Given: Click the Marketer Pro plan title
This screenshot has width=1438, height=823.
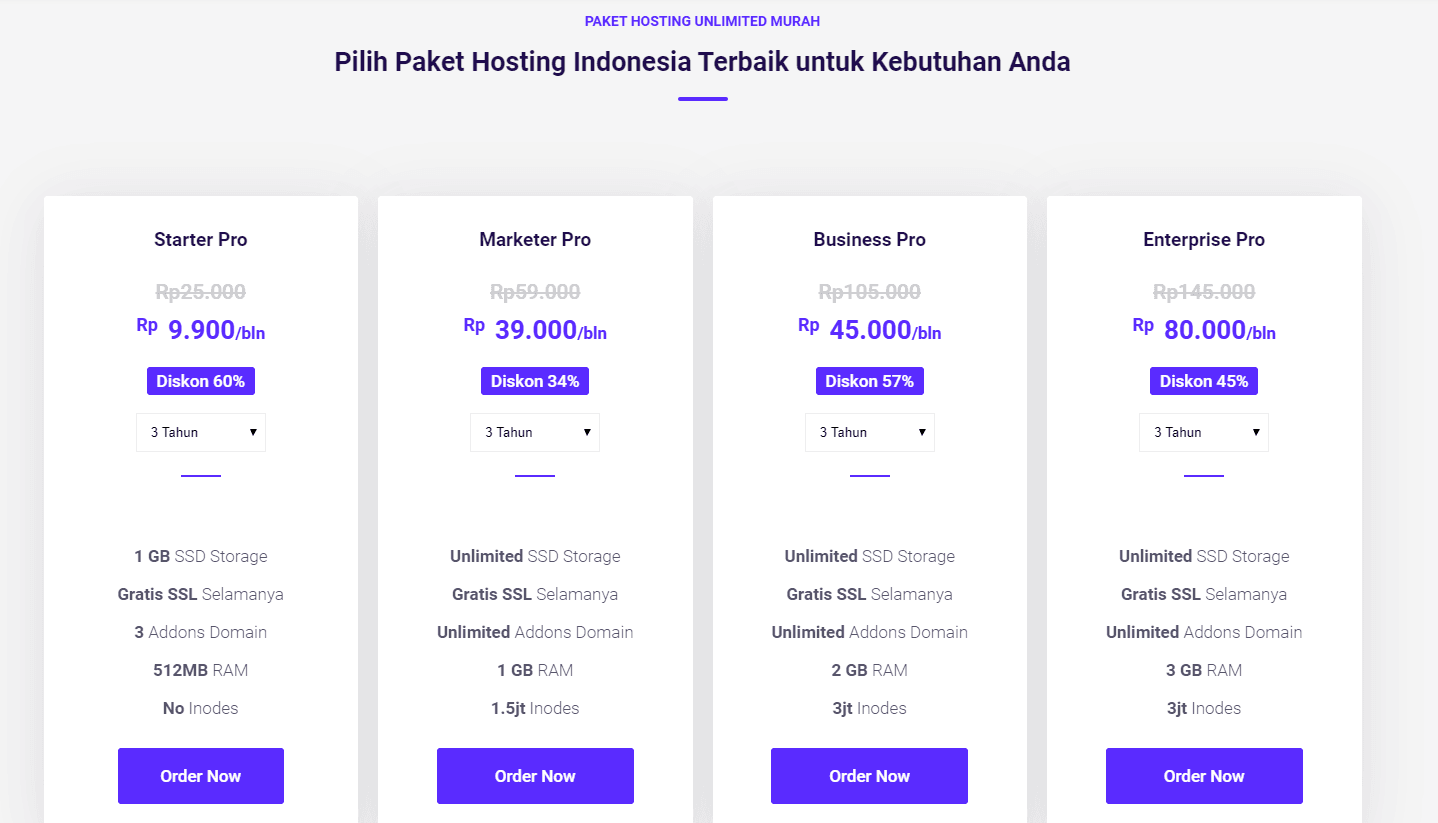Looking at the screenshot, I should tap(535, 240).
